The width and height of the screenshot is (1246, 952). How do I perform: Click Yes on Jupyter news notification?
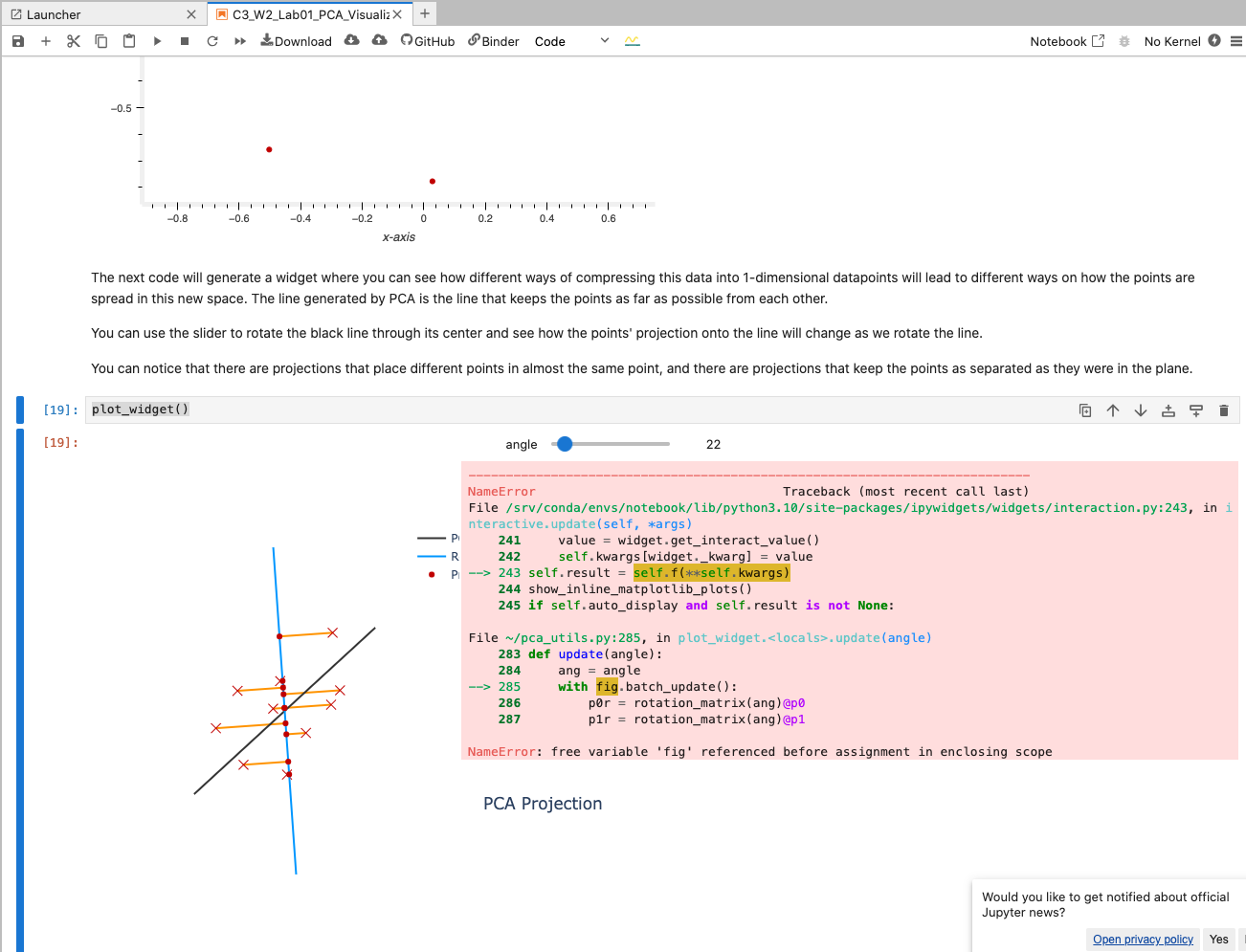(x=1218, y=940)
